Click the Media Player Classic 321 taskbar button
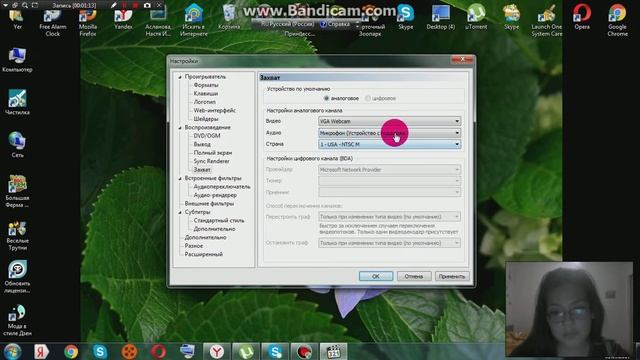Viewport: 640px width, 360px height. pyautogui.click(x=333, y=351)
